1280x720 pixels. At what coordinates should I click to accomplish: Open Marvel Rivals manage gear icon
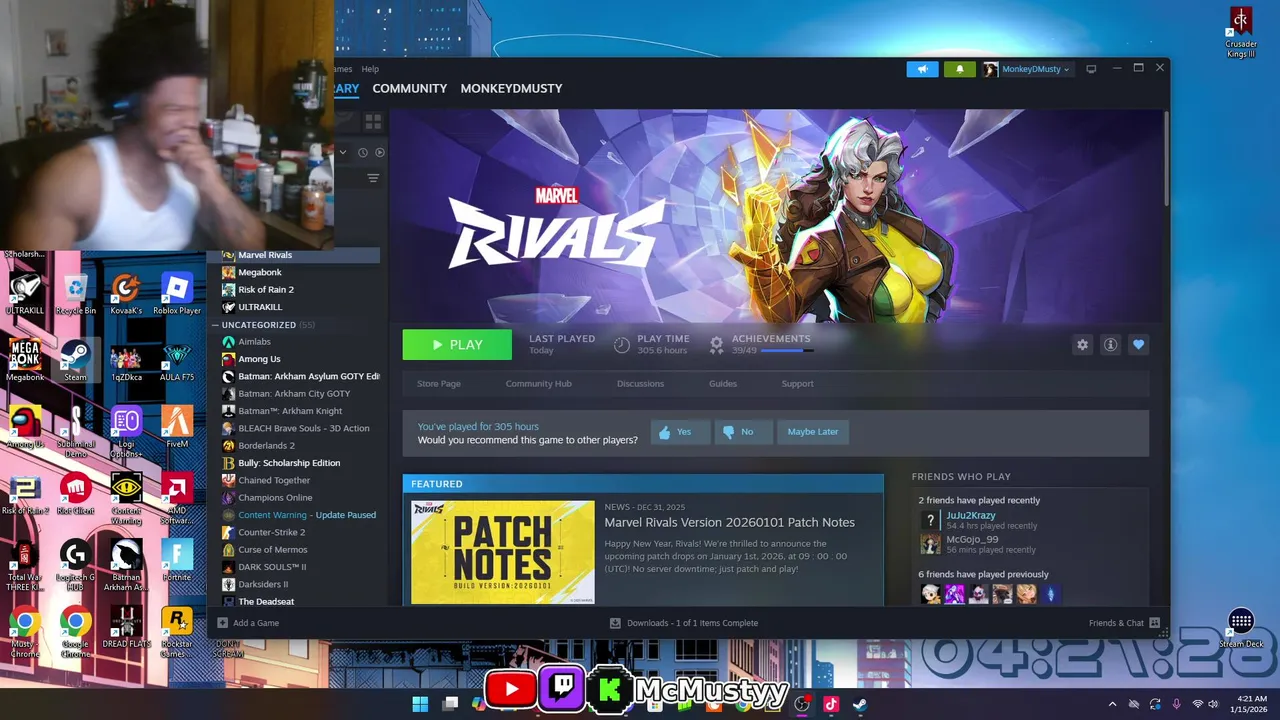click(x=1082, y=344)
